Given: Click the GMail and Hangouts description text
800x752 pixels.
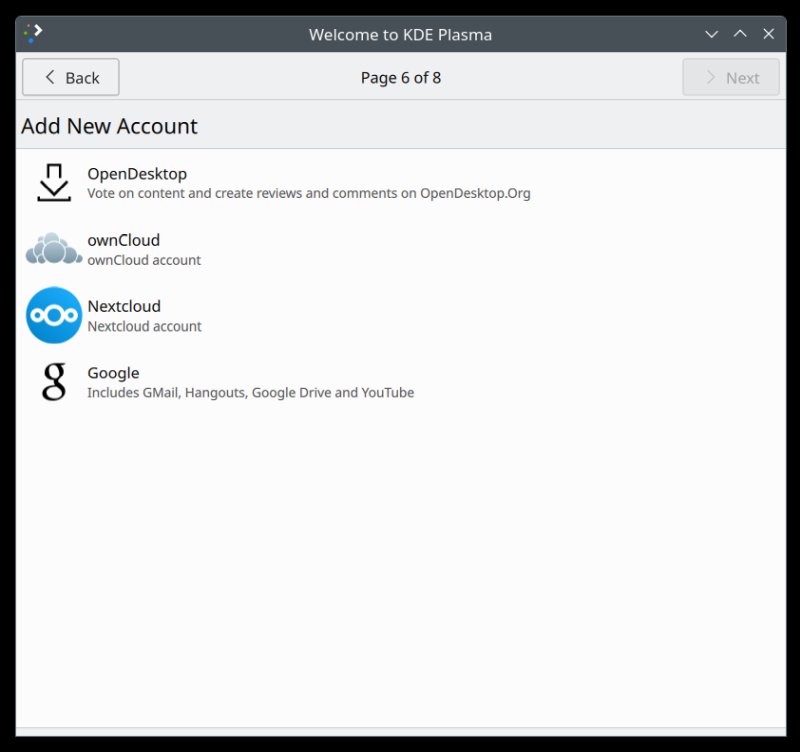Looking at the screenshot, I should tap(250, 392).
